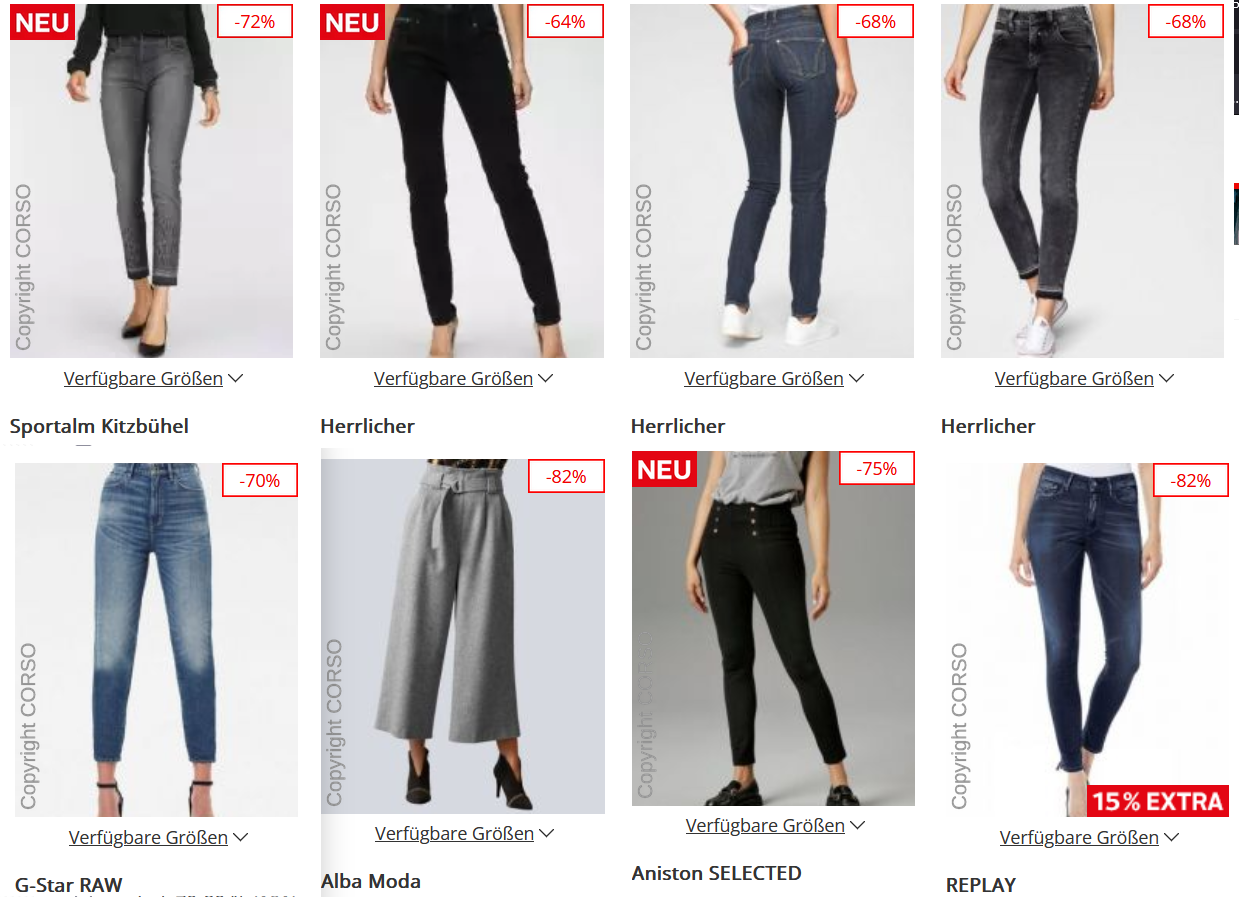Open the acid-wash black Herrlicher jeans image
The image size is (1239, 897).
[1082, 181]
